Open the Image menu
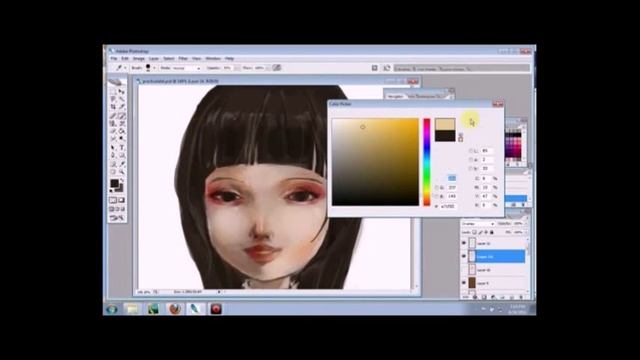 [x=139, y=59]
